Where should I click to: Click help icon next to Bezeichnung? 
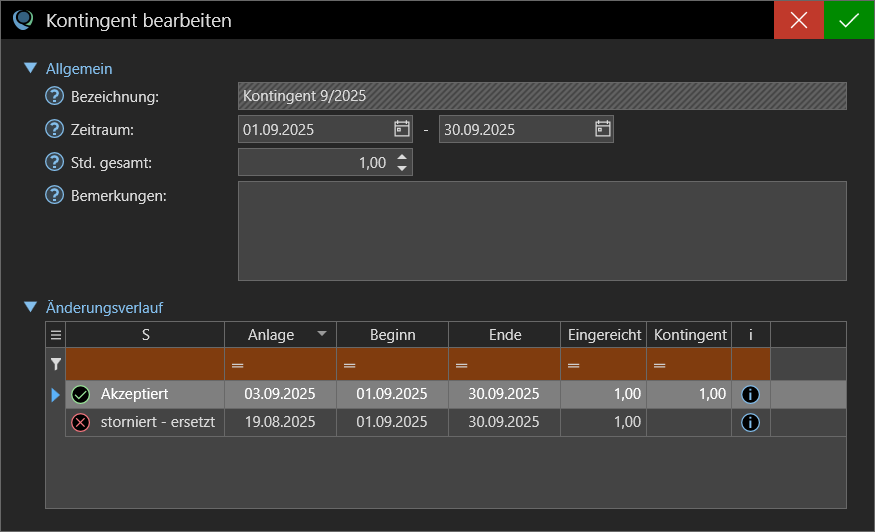point(55,96)
